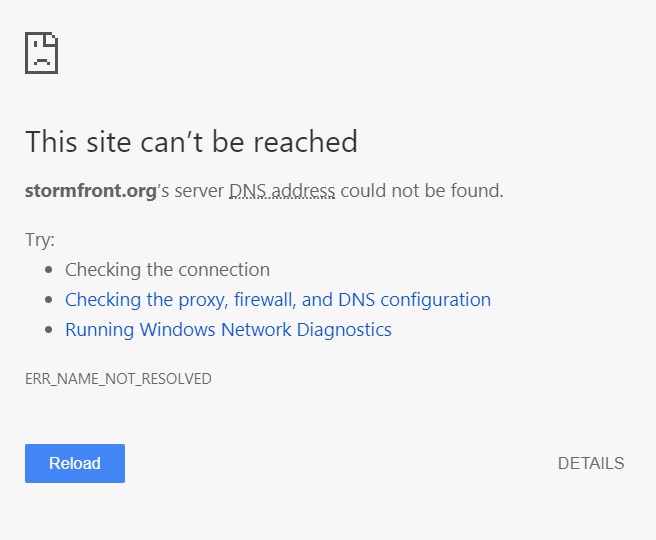This screenshot has width=656, height=540.
Task: Click the underlined DNS address term
Action: [282, 191]
